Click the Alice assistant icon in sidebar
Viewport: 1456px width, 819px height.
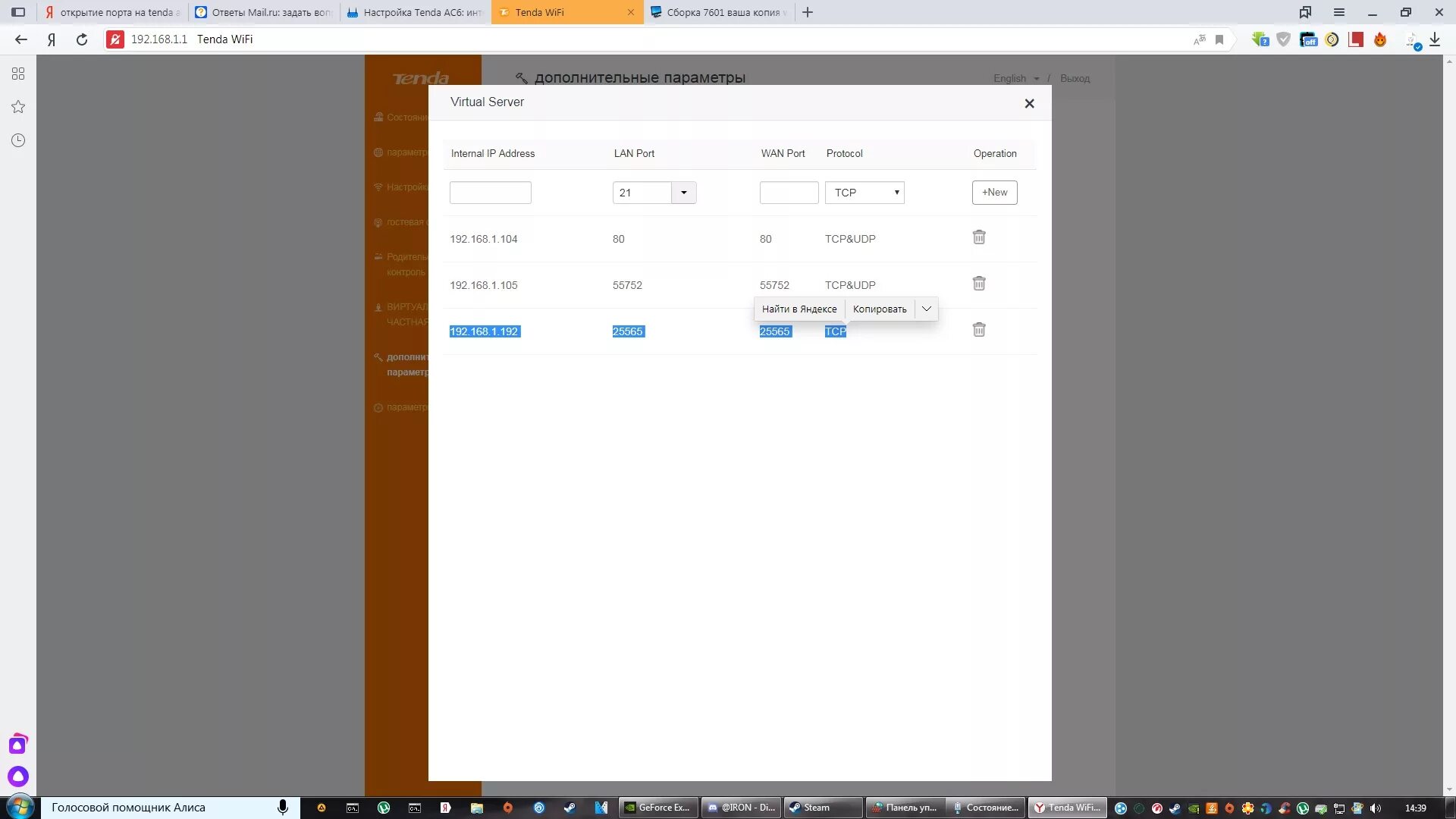click(18, 777)
